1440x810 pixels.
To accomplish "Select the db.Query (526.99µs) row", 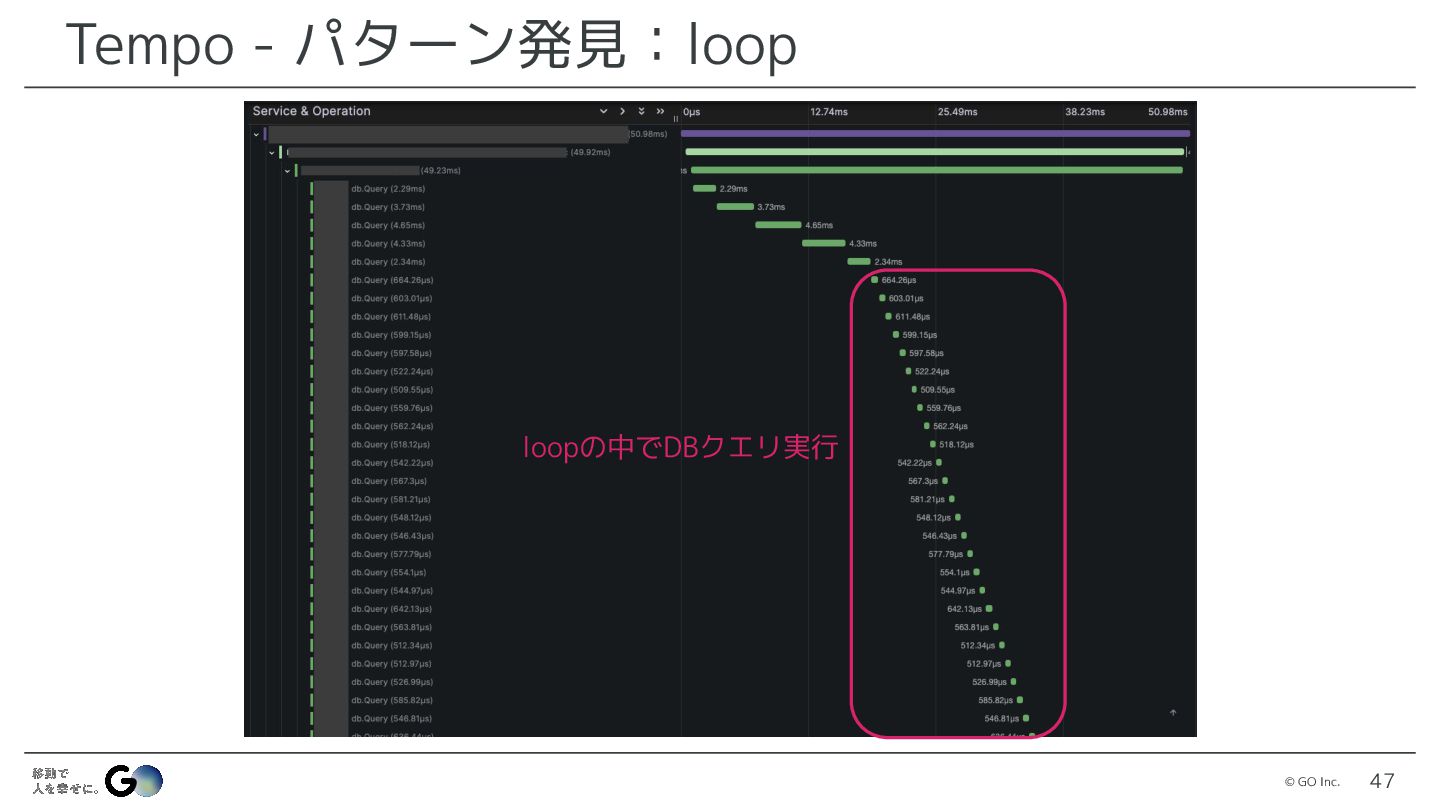I will coord(391,682).
